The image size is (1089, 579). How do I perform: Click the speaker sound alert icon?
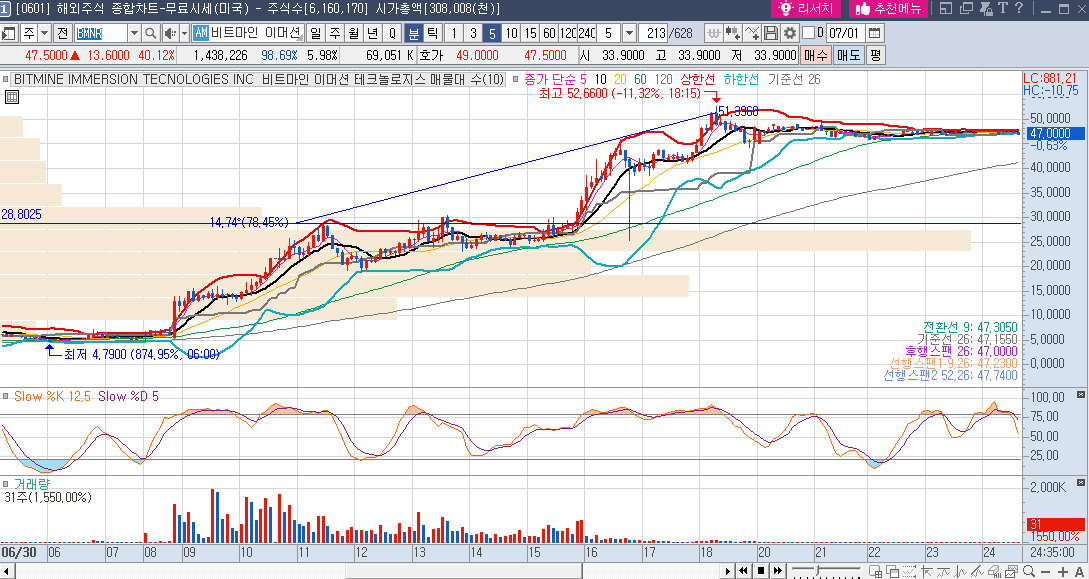169,33
